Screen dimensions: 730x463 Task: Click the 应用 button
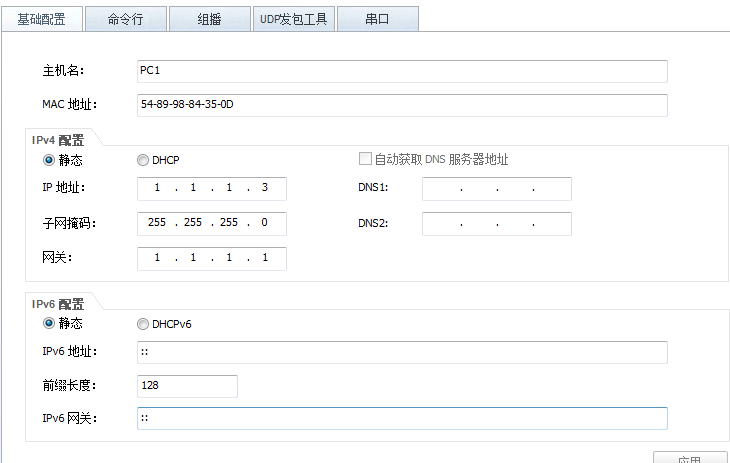690,457
